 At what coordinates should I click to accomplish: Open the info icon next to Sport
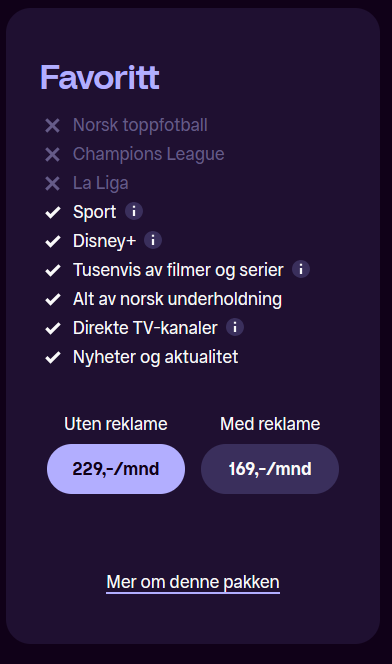click(134, 211)
